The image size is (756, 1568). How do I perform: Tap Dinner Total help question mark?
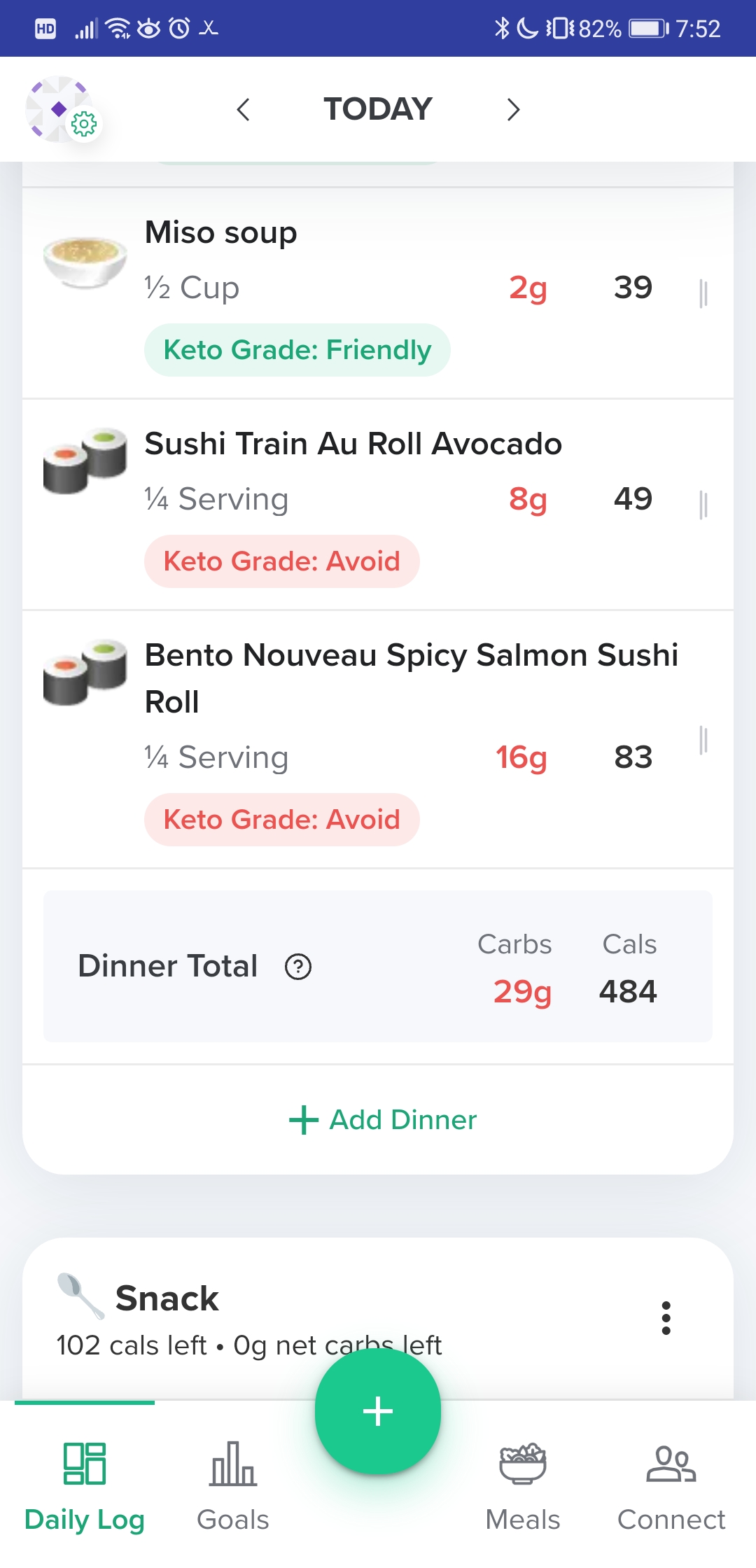(298, 967)
